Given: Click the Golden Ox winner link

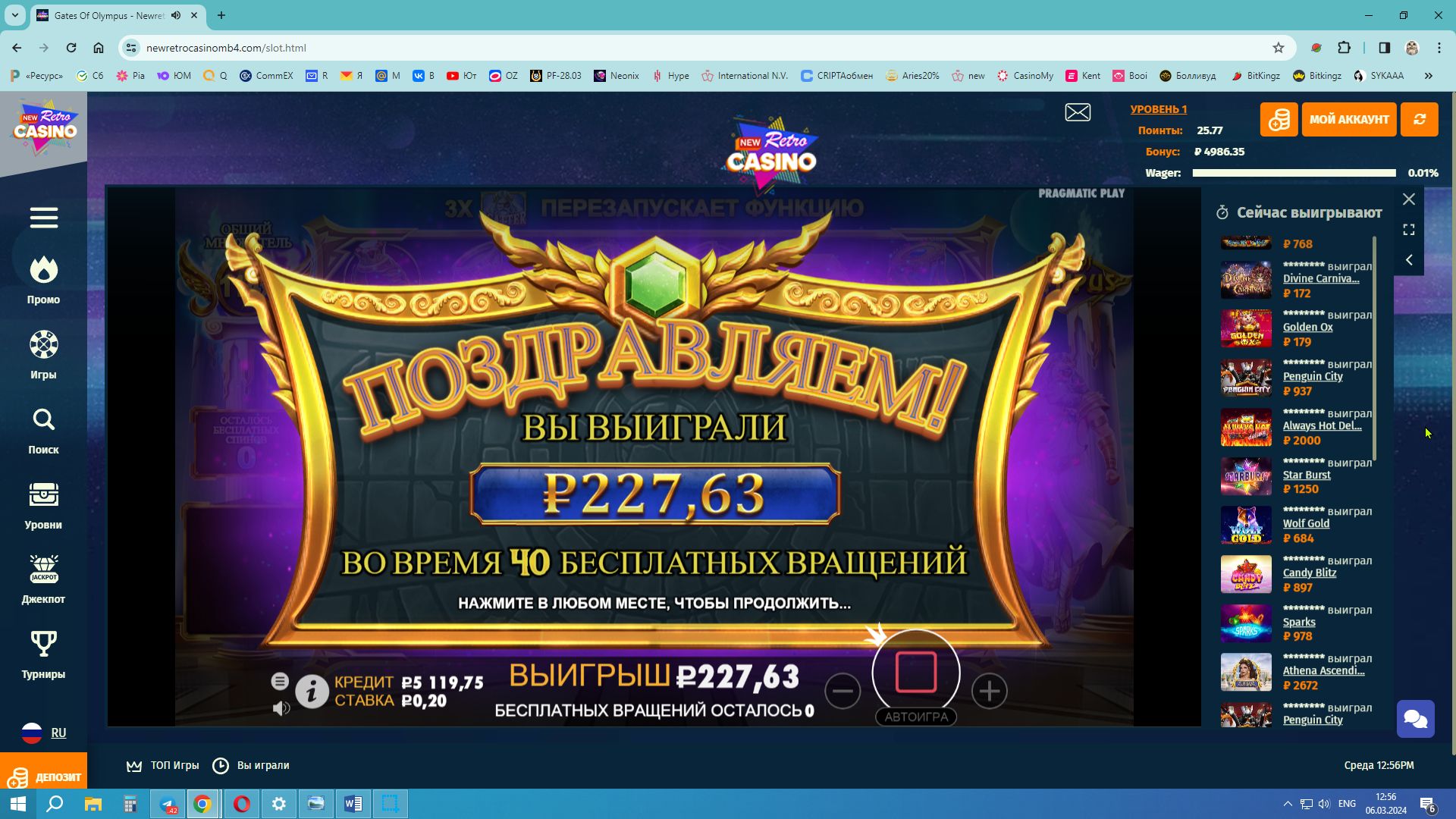Looking at the screenshot, I should tap(1307, 328).
